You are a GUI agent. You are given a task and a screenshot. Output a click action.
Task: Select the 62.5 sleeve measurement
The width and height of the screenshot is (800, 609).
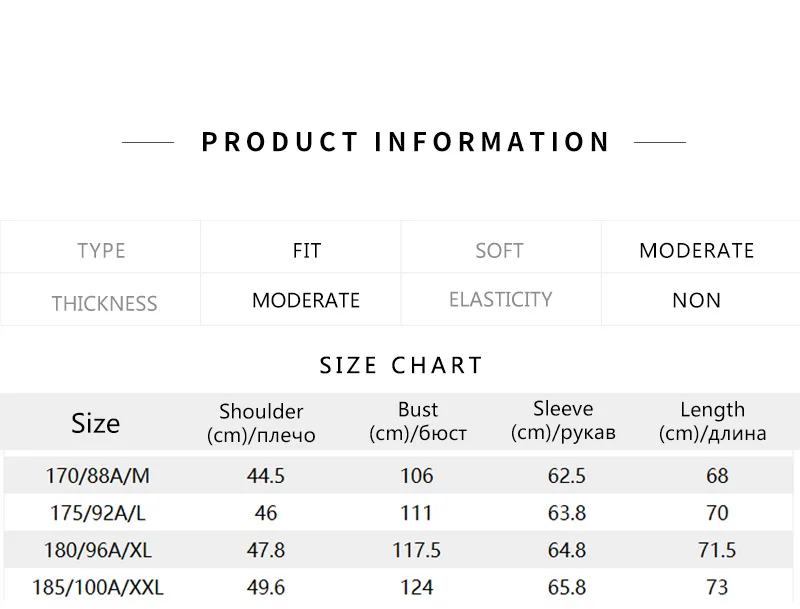(566, 476)
